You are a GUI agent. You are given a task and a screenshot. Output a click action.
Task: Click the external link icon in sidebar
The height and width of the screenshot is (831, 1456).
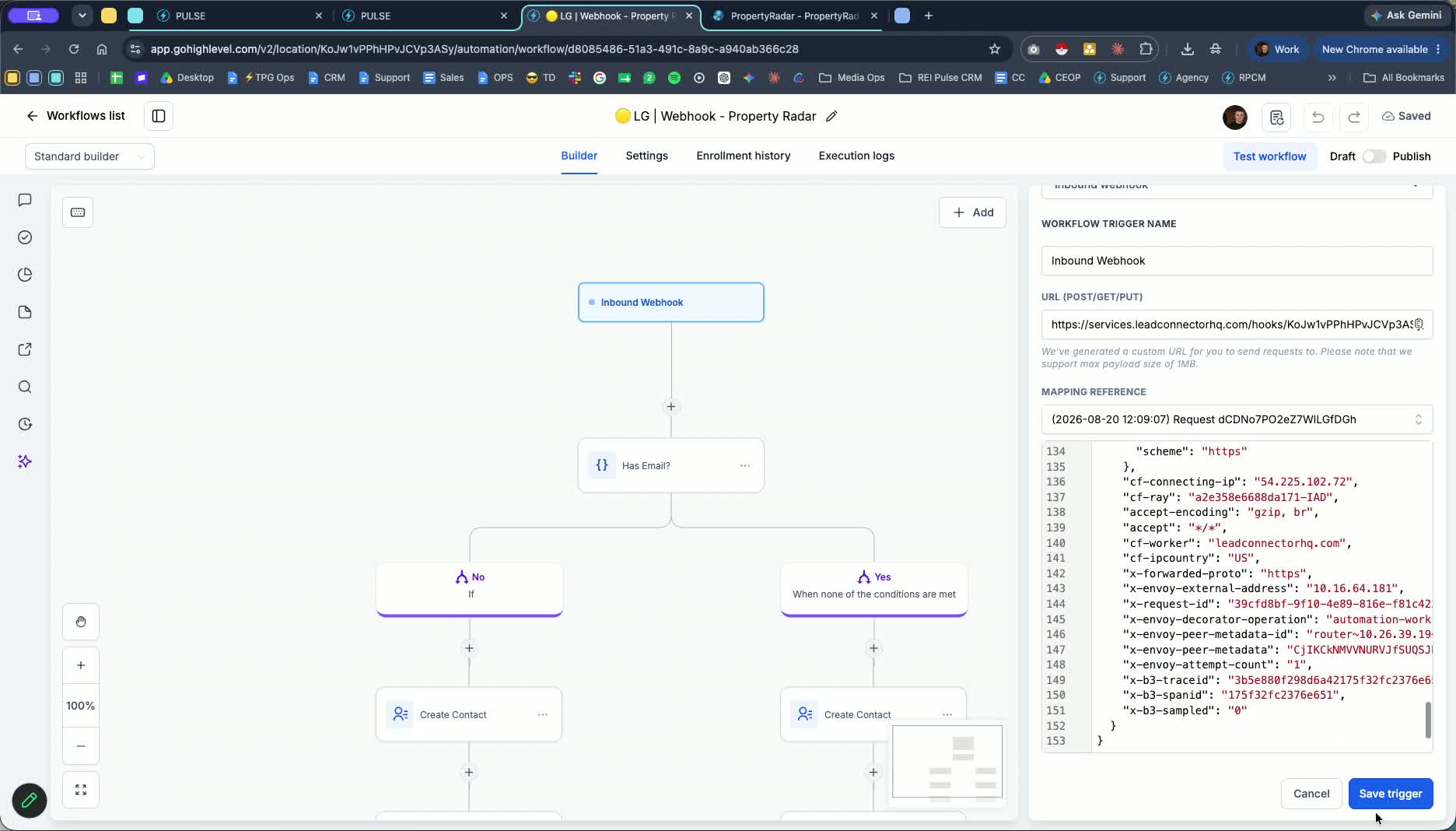25,349
